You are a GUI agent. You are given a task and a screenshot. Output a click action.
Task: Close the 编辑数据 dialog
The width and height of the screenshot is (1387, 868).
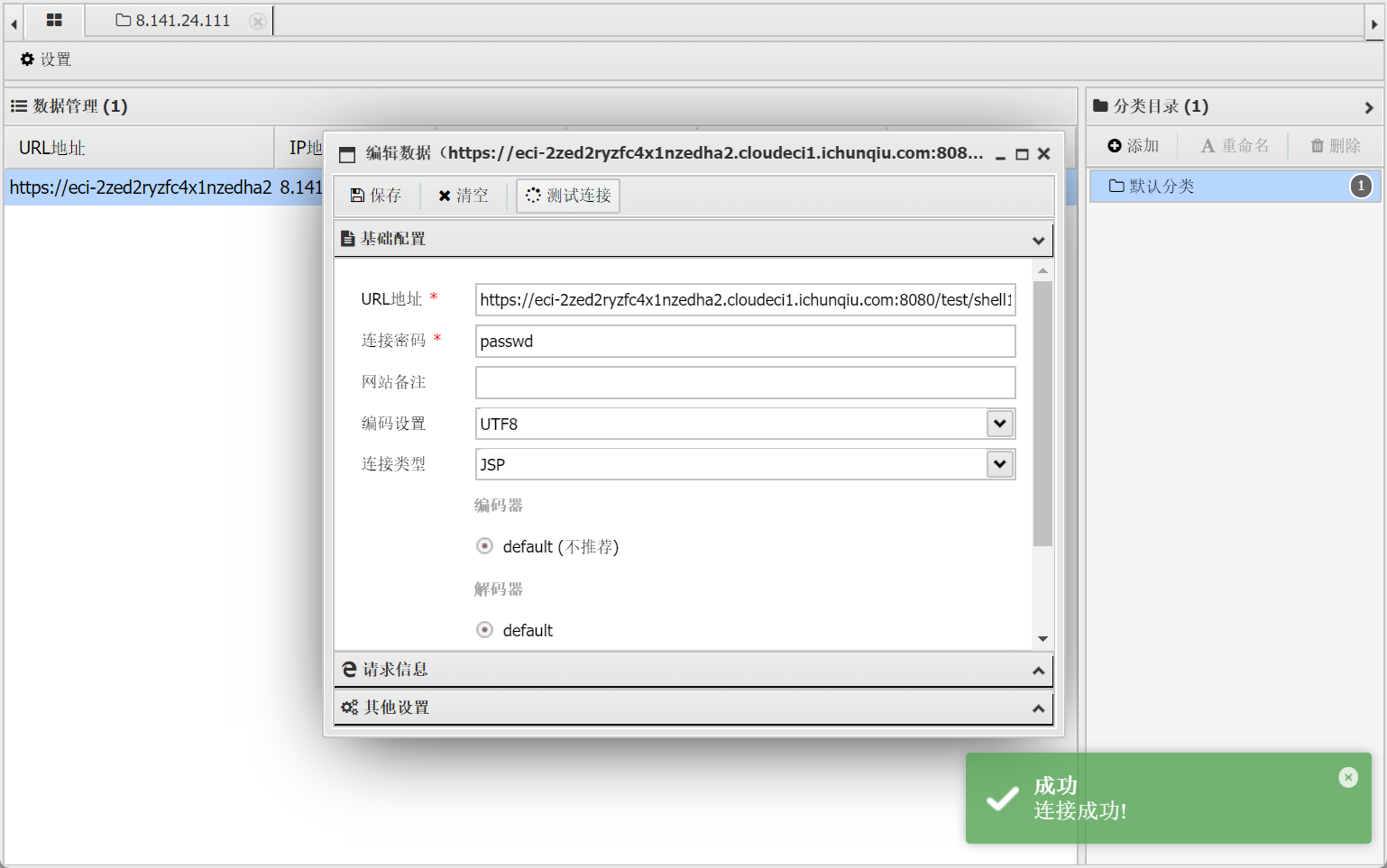(1043, 154)
